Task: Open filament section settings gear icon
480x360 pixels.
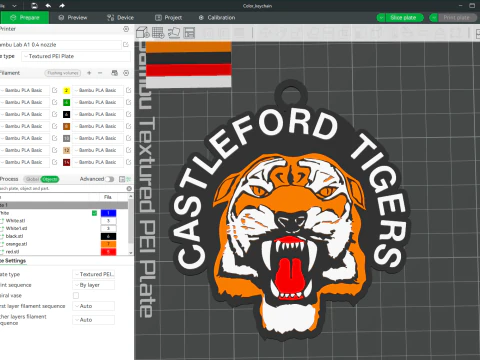Action: tap(126, 73)
